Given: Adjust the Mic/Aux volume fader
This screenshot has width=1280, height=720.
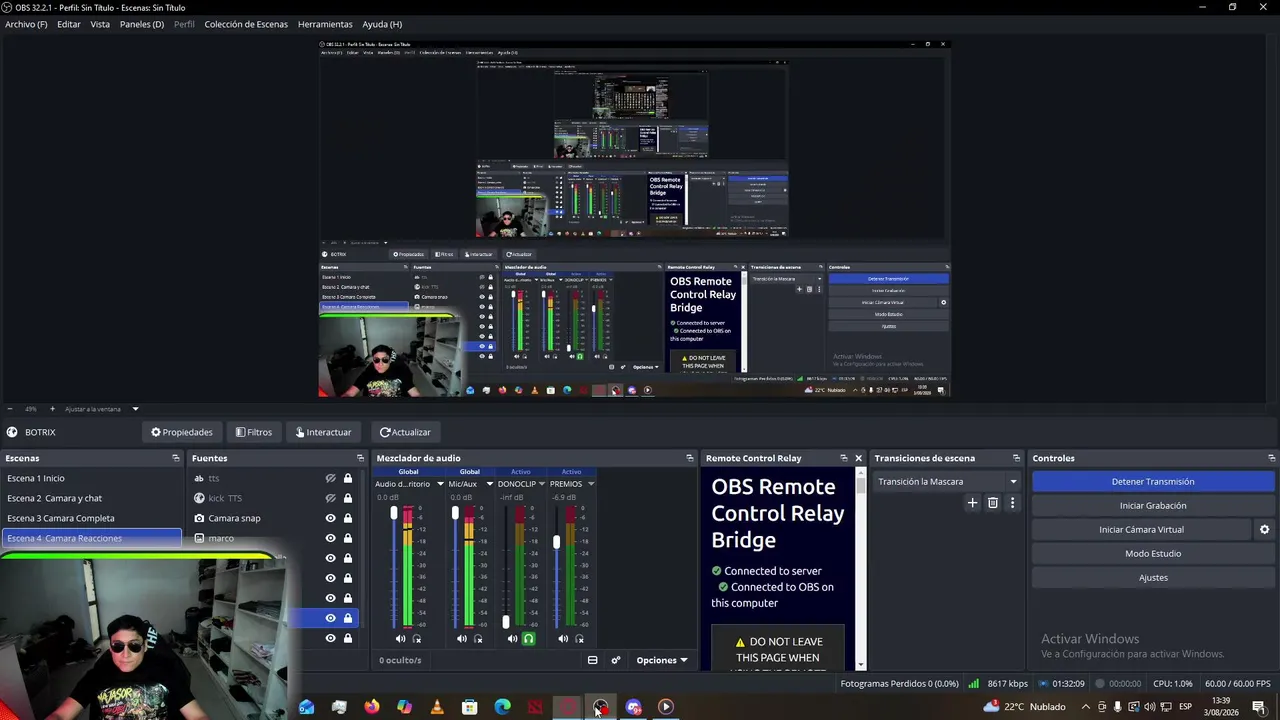Looking at the screenshot, I should (455, 513).
